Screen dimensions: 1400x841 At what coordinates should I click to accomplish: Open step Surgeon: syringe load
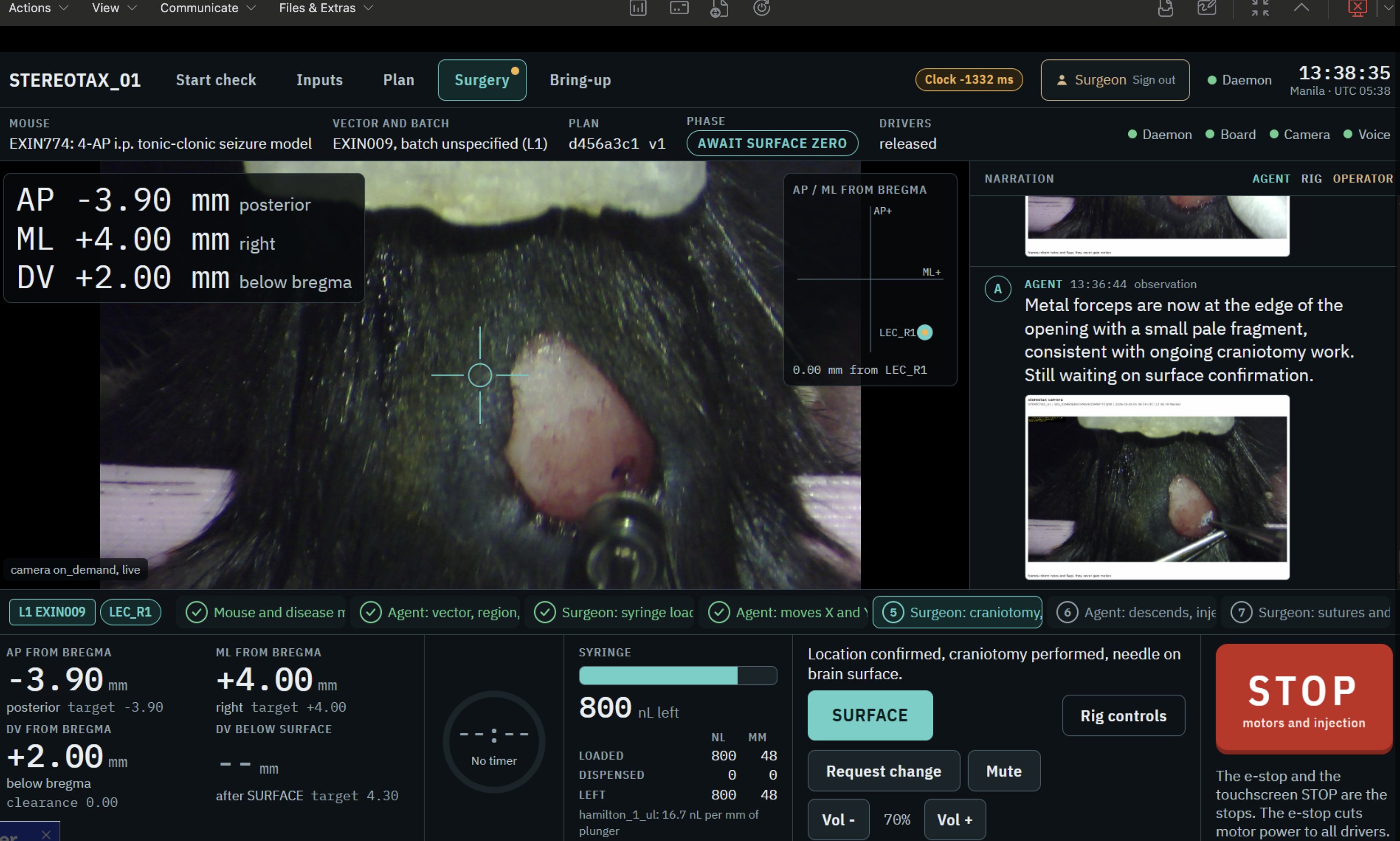click(610, 612)
